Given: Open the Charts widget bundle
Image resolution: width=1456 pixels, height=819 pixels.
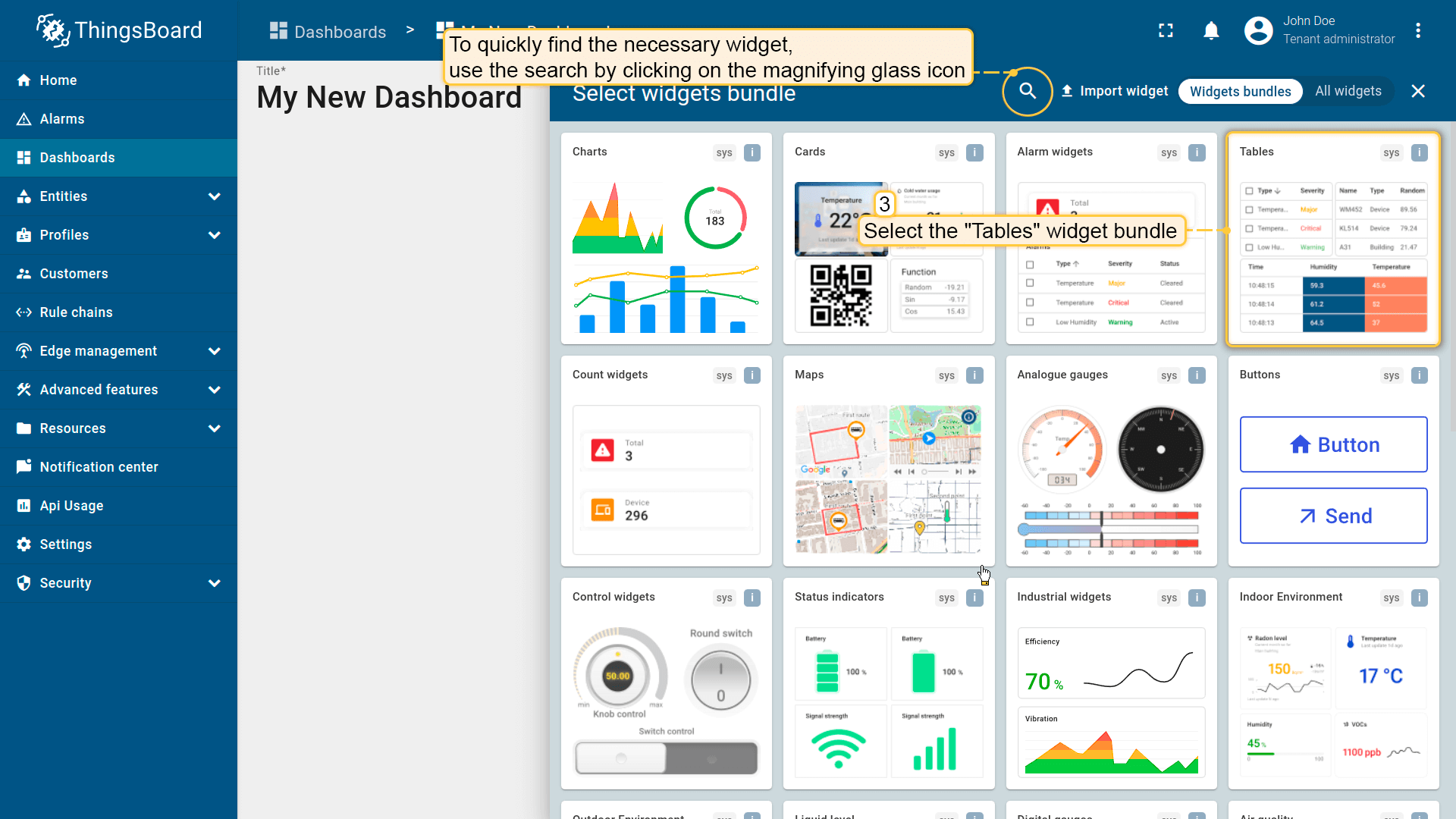Looking at the screenshot, I should 666,239.
